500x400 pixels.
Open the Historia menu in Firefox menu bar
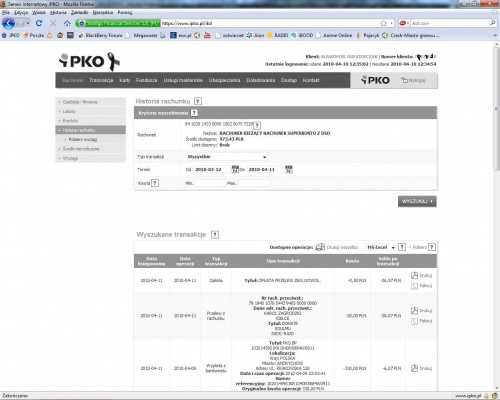point(58,12)
